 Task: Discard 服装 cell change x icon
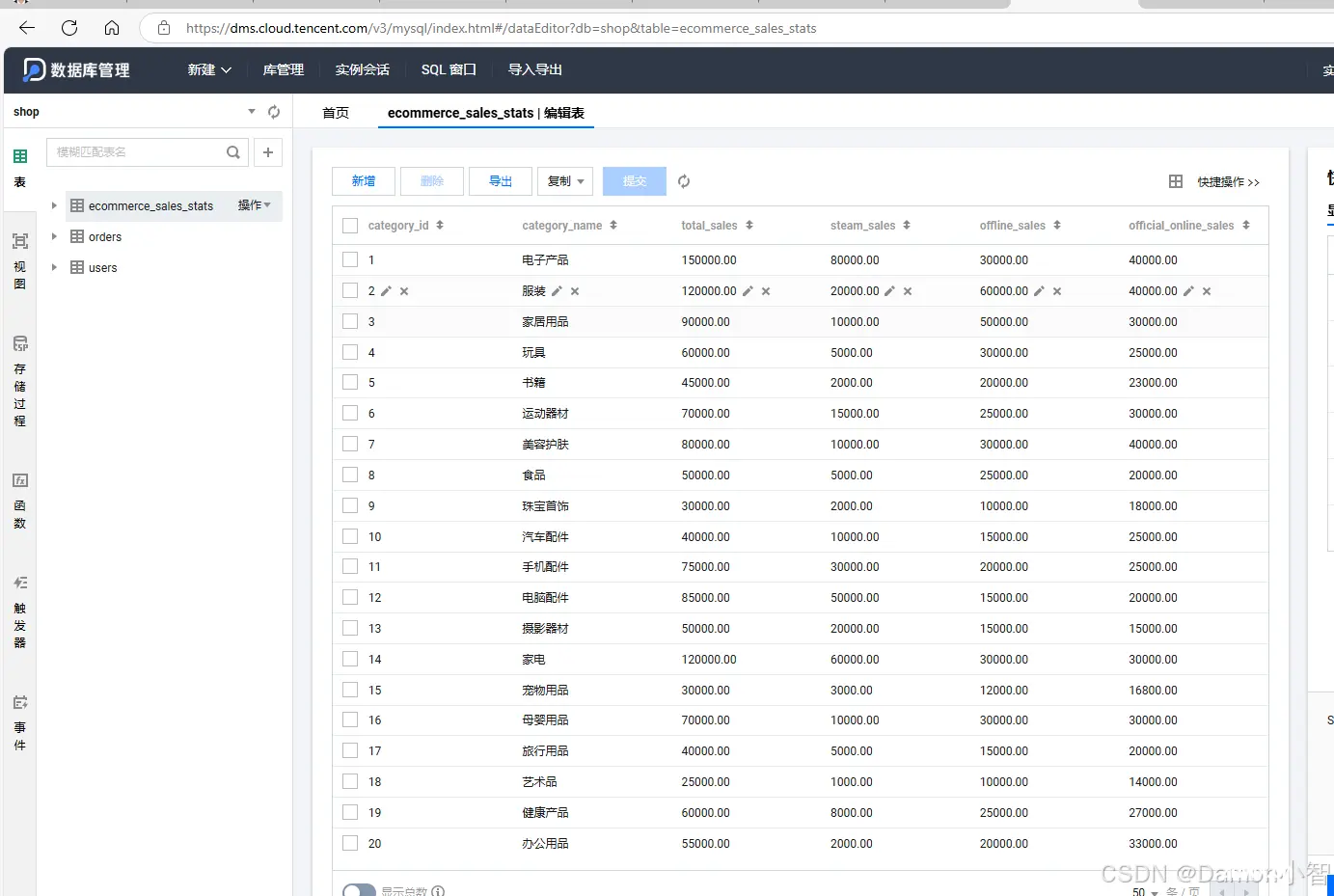coord(575,291)
